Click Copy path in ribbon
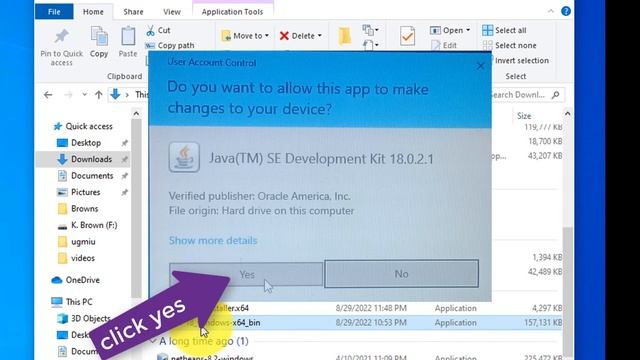 (x=171, y=45)
